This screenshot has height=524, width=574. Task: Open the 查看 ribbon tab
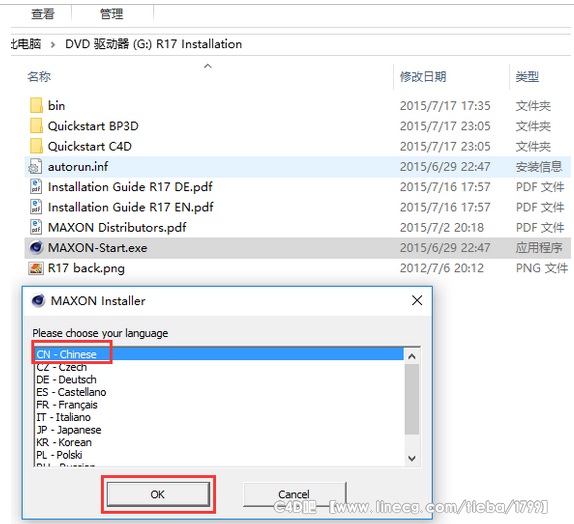43,14
